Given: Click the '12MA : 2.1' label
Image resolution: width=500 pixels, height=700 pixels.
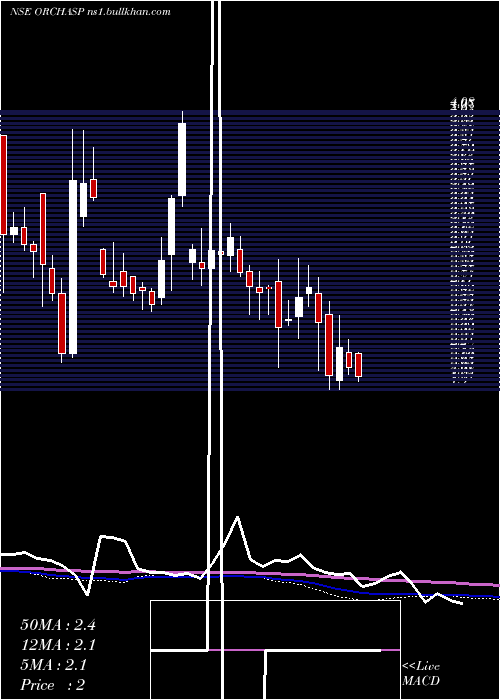Looking at the screenshot, I should (58, 645).
